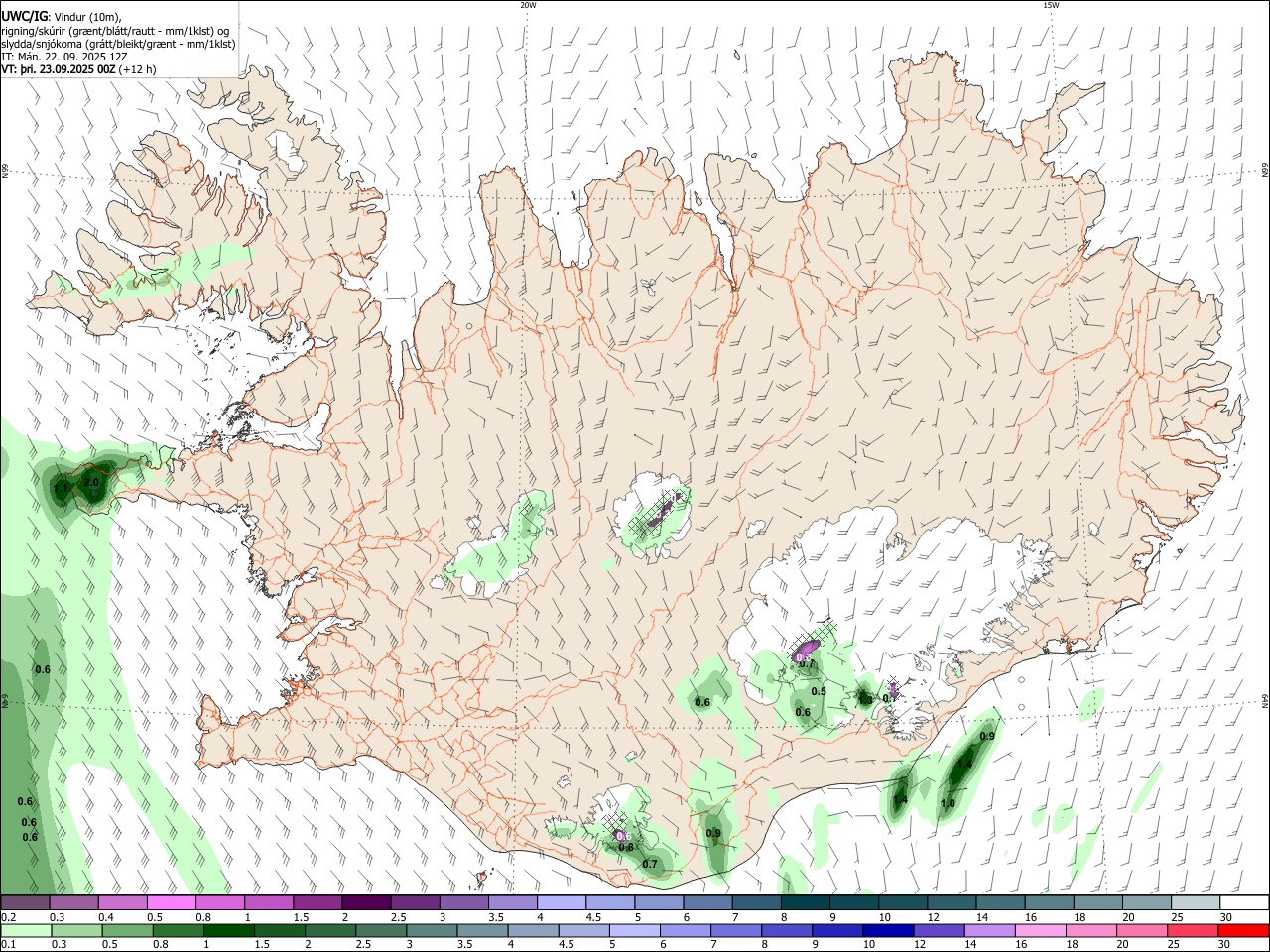Click the valid time 'VT: þri. 23.09.2025 00Z'
The width and height of the screenshot is (1270, 952).
pos(59,69)
